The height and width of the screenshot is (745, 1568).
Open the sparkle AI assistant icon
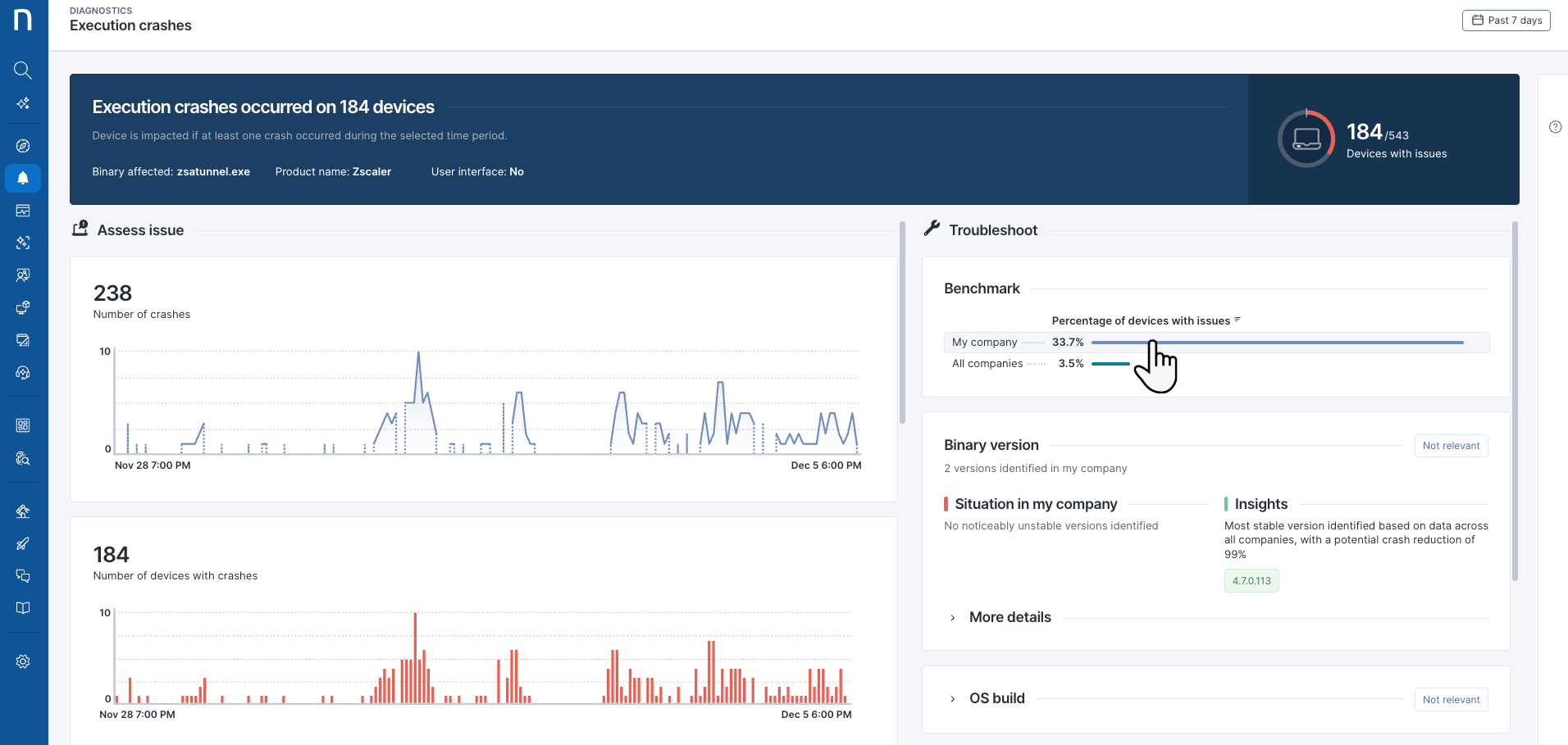pos(23,103)
